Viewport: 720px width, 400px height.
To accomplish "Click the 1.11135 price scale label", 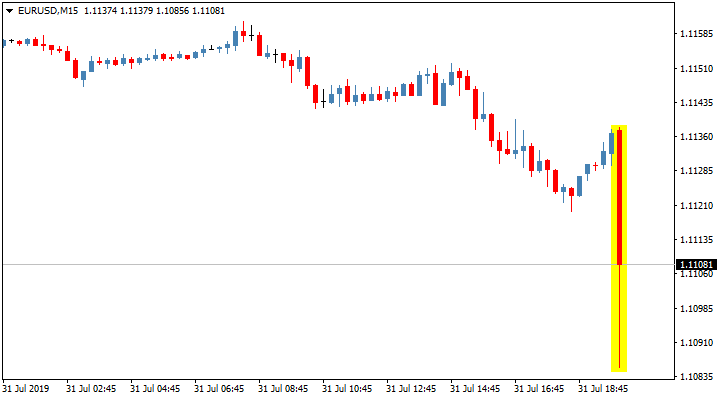I will click(x=697, y=240).
